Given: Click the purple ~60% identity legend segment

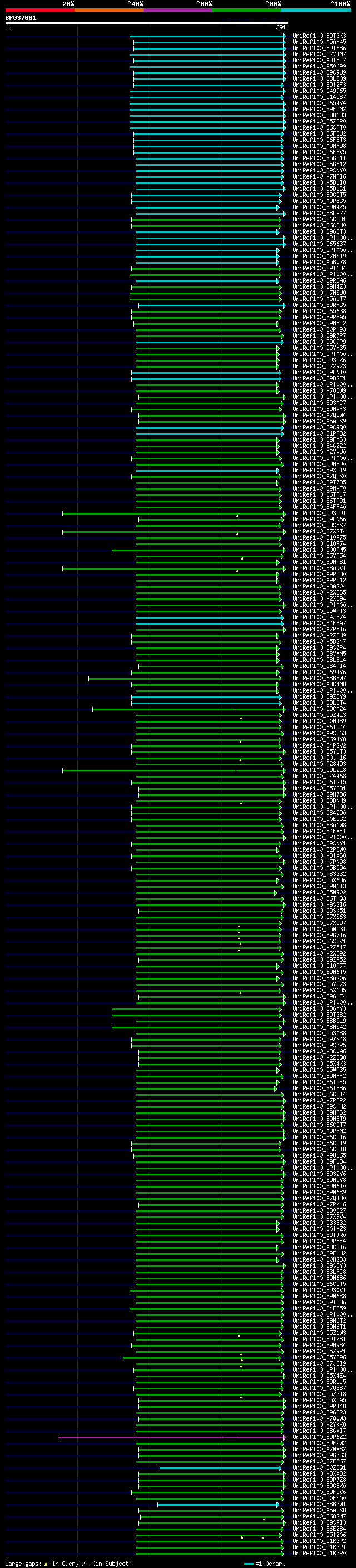Looking at the screenshot, I should 179,10.
